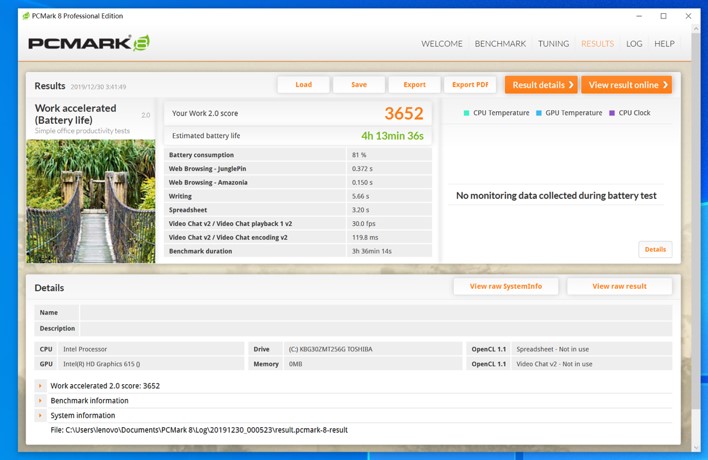Open the HELP menu item

[x=664, y=44]
